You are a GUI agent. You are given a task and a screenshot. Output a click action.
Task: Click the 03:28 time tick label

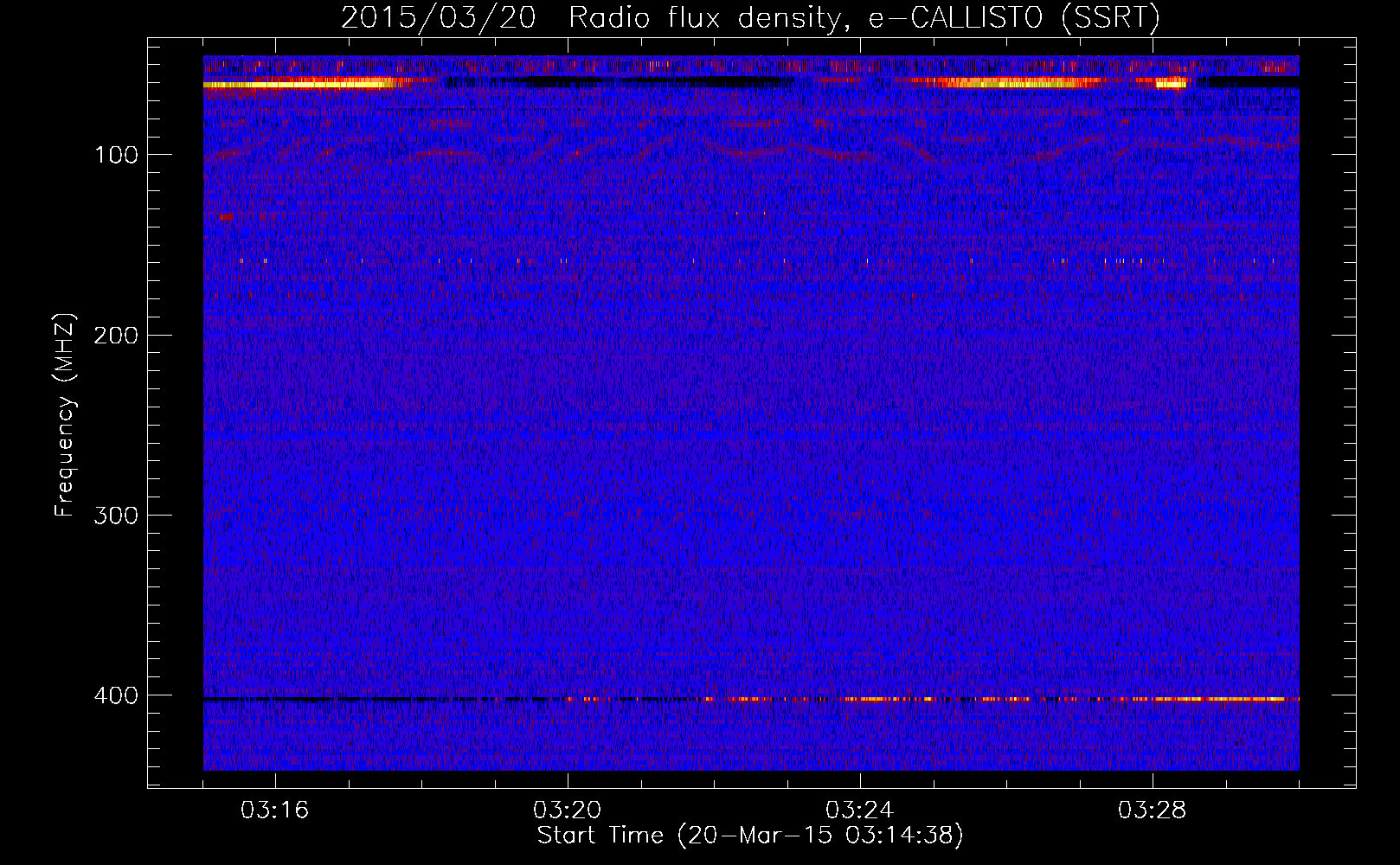(1153, 811)
